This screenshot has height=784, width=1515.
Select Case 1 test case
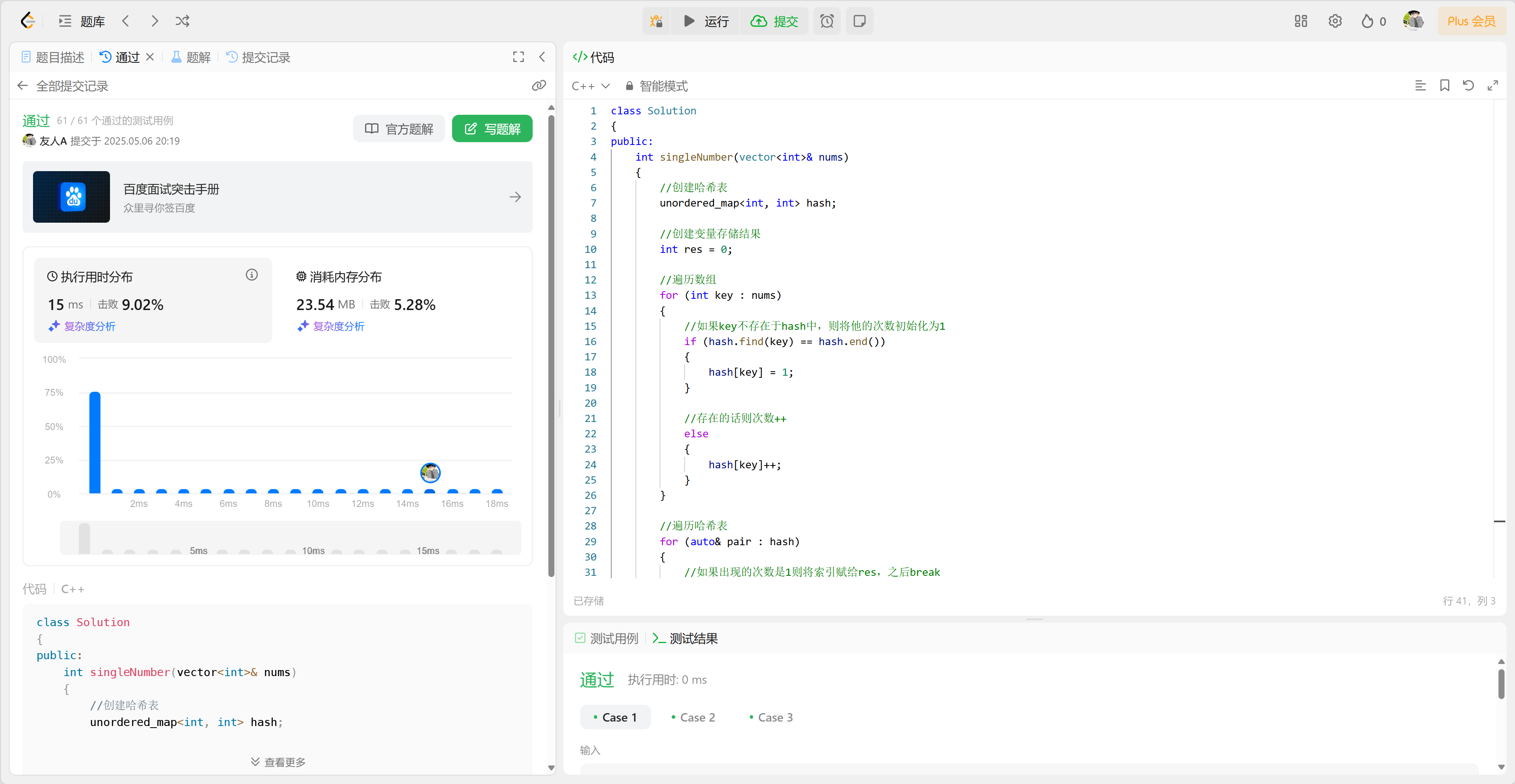tap(615, 717)
